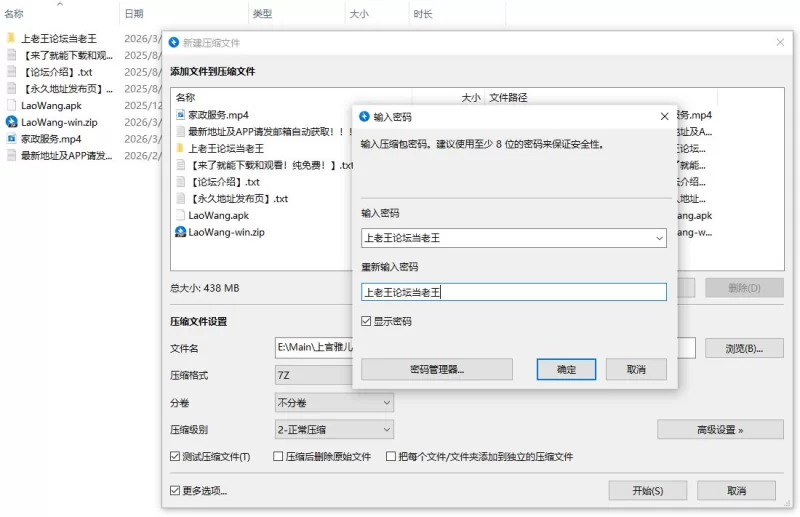800x517 pixels.
Task: Toggle 测试压缩文件(T) checkbox
Action: 175,456
